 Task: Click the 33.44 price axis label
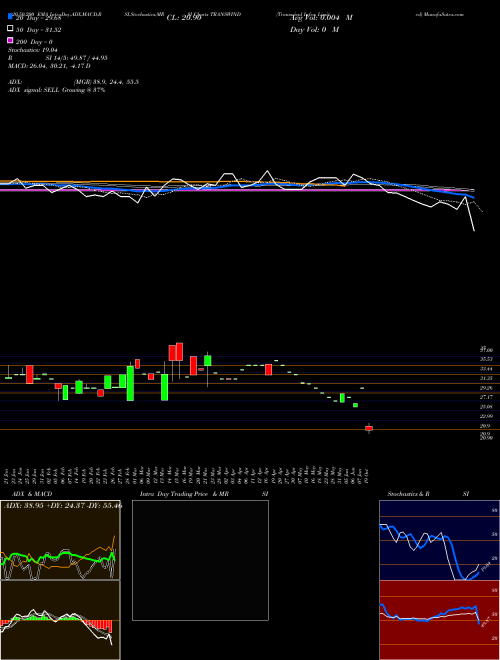(x=487, y=369)
